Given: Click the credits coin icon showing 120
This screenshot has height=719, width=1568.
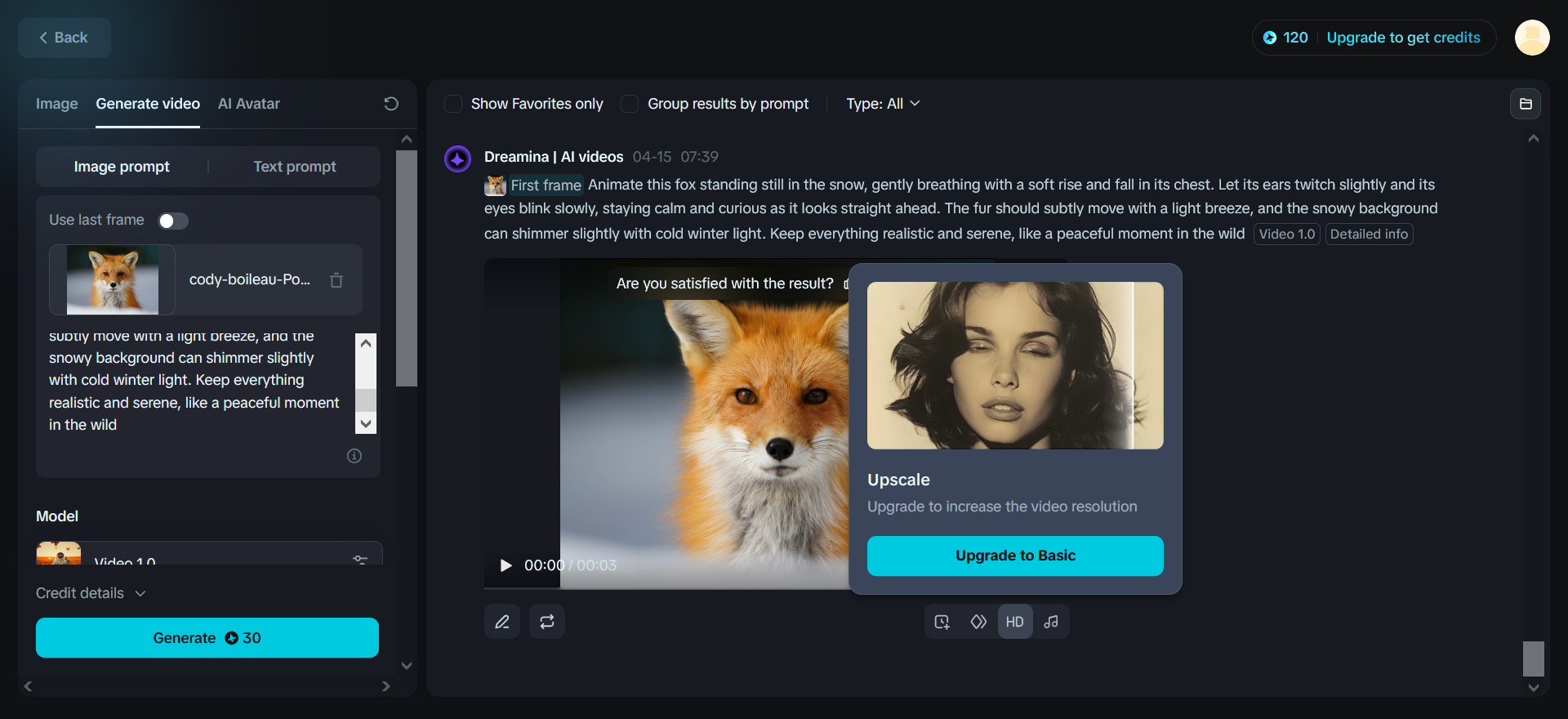Looking at the screenshot, I should tap(1270, 38).
